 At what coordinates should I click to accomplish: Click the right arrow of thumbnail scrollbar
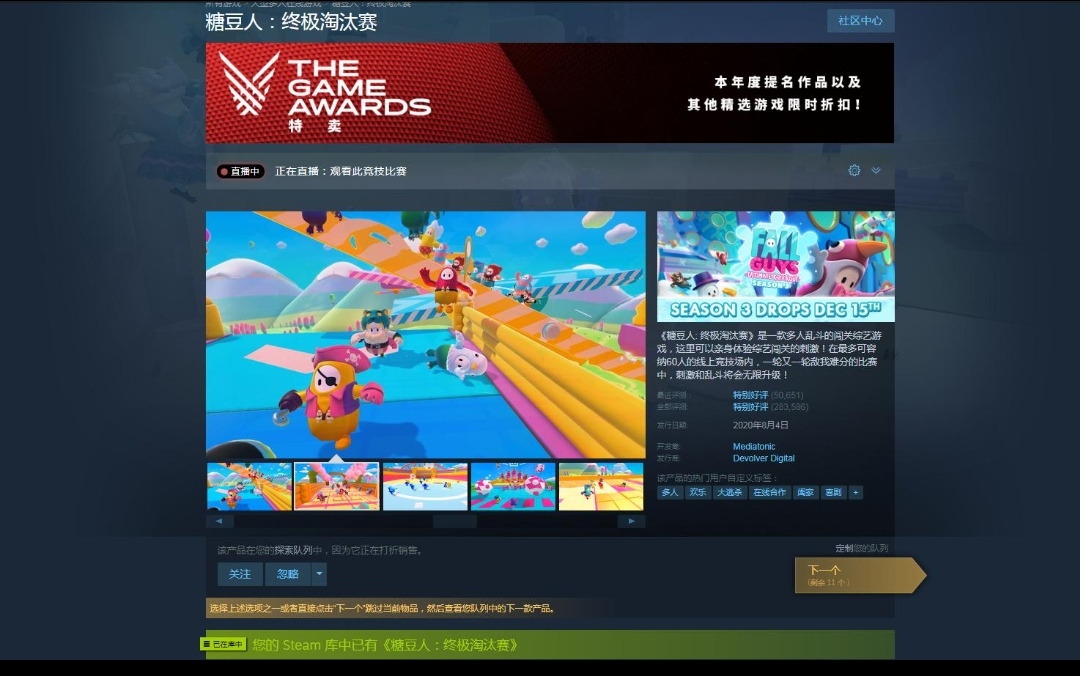pos(632,521)
